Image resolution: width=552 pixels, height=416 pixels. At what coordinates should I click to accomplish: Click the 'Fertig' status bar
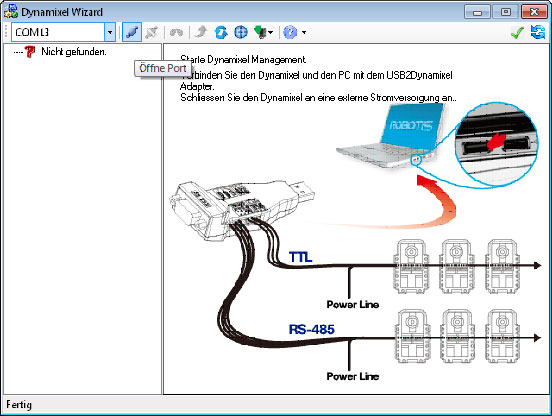[276, 405]
